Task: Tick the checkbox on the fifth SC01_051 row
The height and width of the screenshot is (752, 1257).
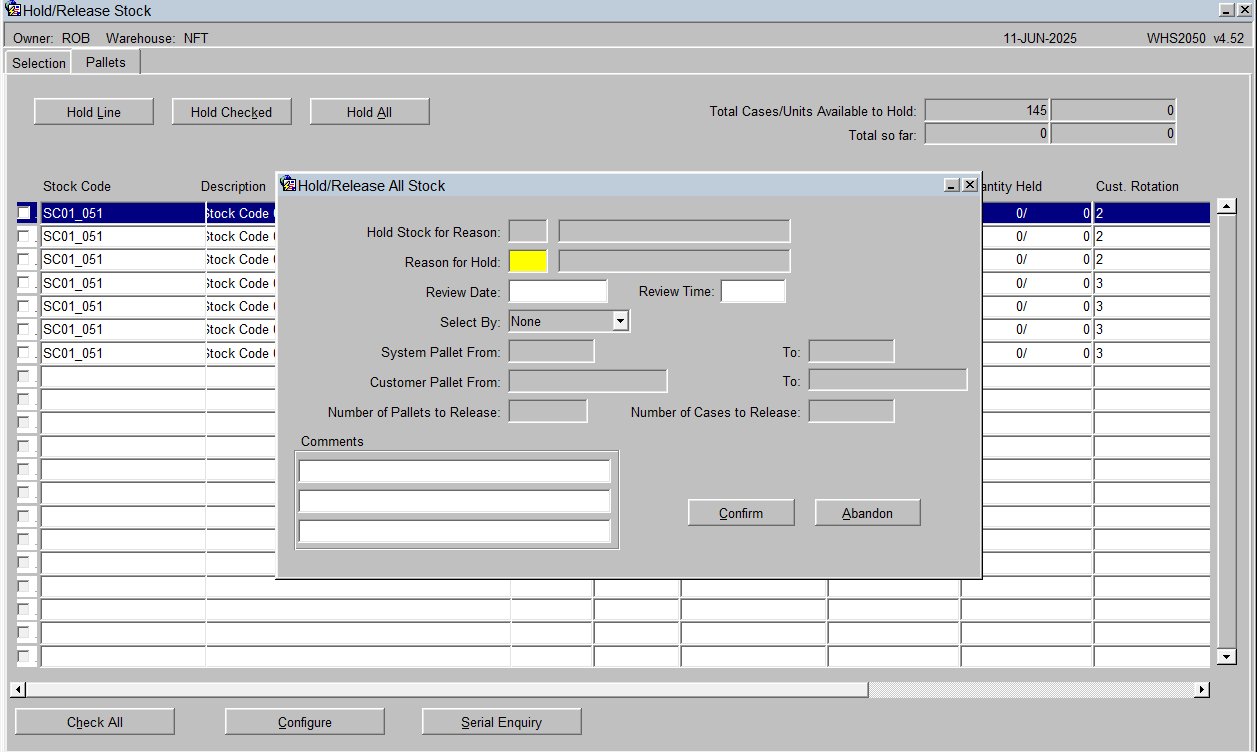Action: [24, 306]
